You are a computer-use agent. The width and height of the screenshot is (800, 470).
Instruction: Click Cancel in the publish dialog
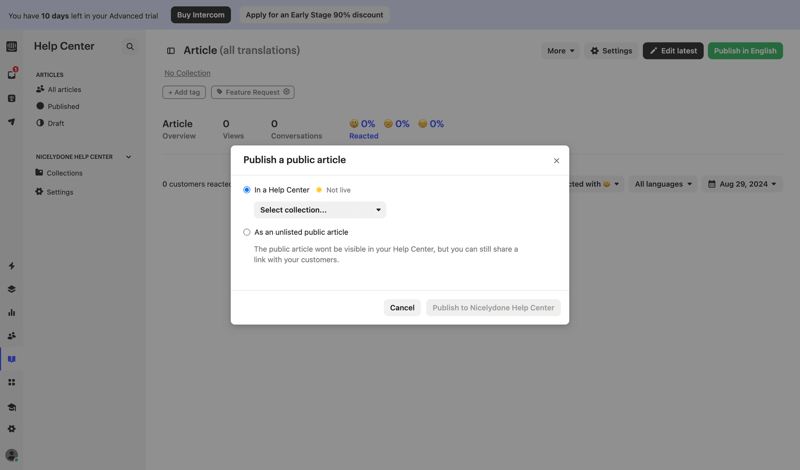402,308
